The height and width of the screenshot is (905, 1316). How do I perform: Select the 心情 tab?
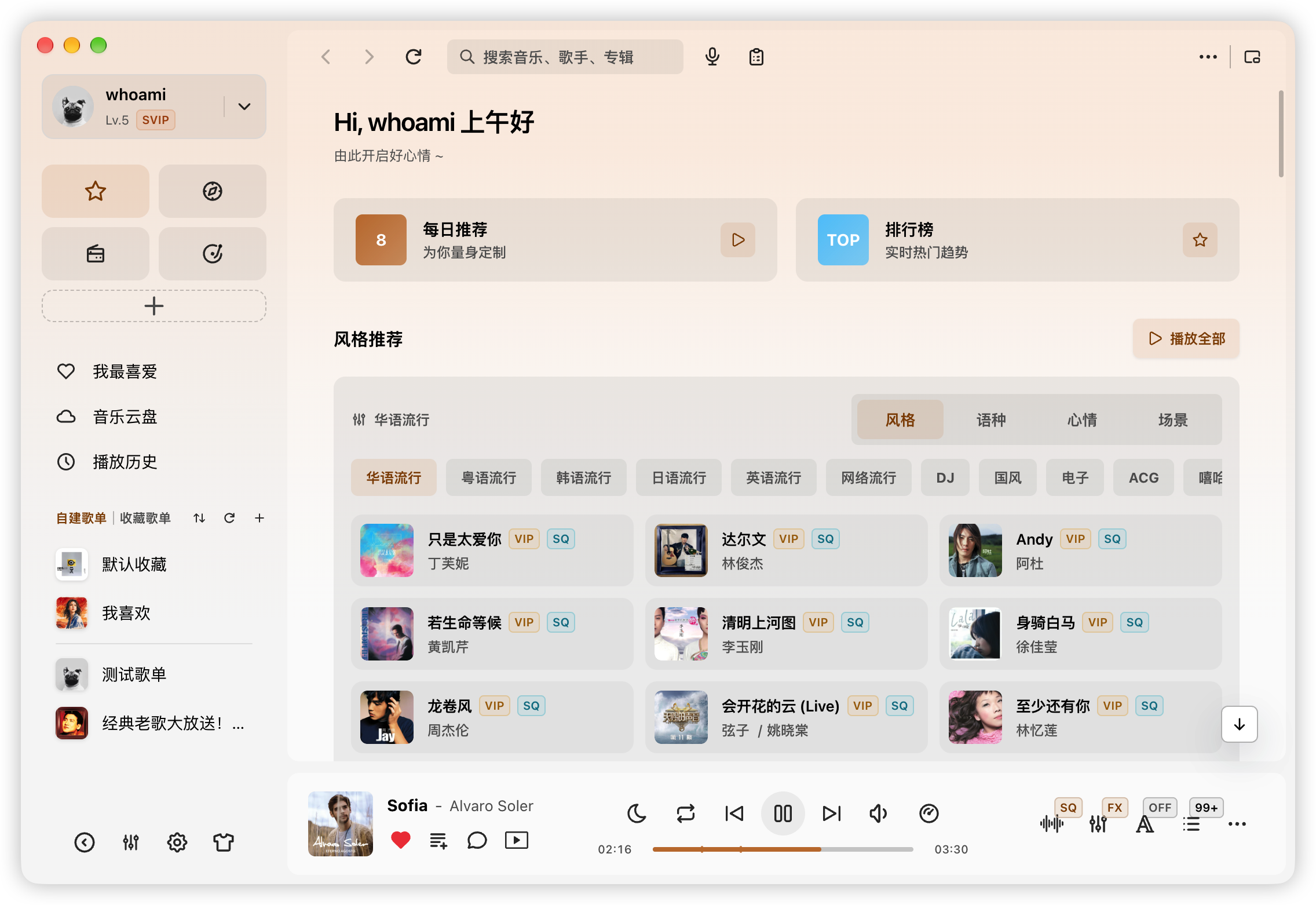(1082, 419)
